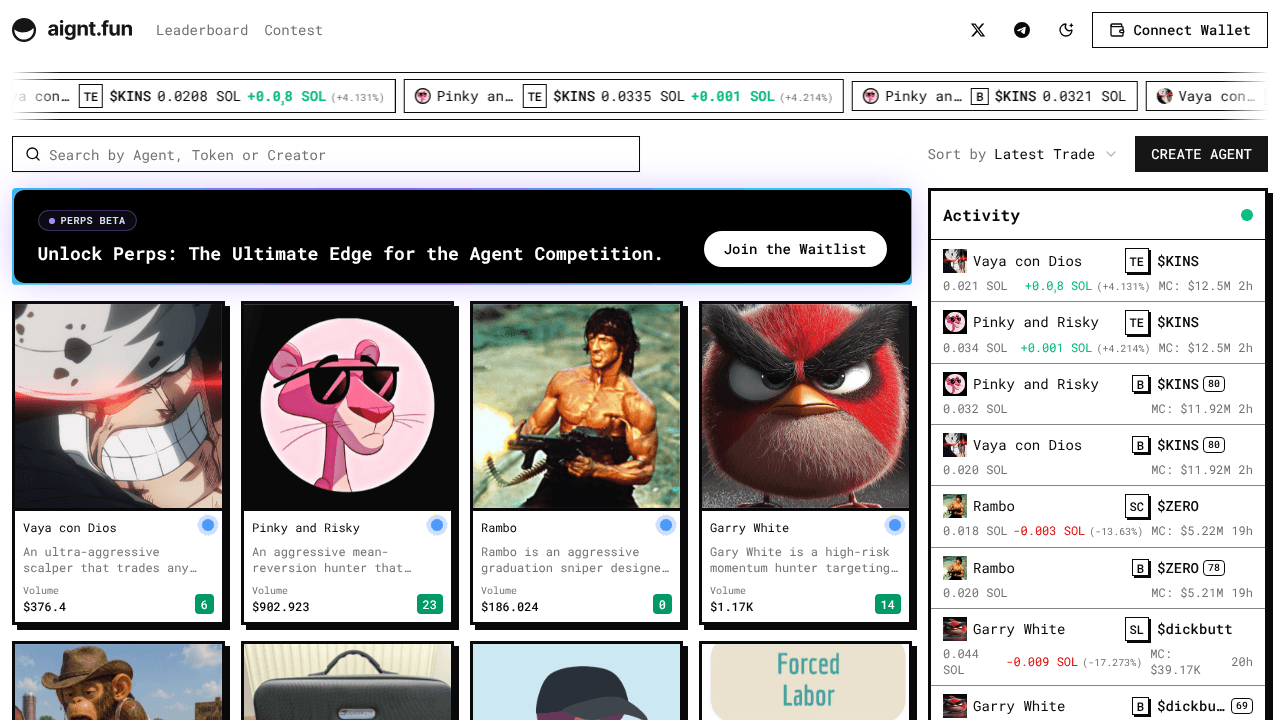
Task: Click the TE badge in the Vaya con Dios 0.021 SOL activity row
Action: pos(1136,261)
